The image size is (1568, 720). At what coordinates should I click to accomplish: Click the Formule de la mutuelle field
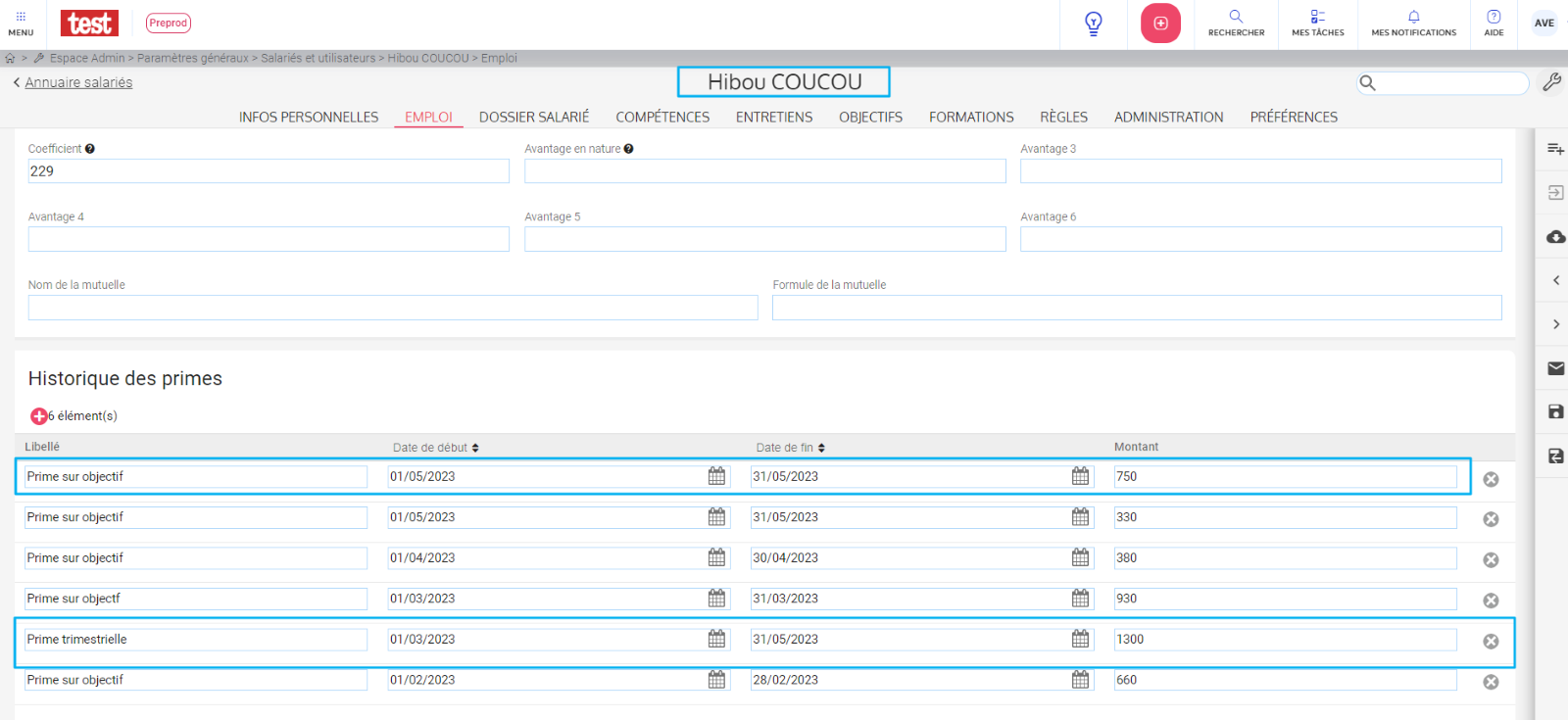point(1137,308)
